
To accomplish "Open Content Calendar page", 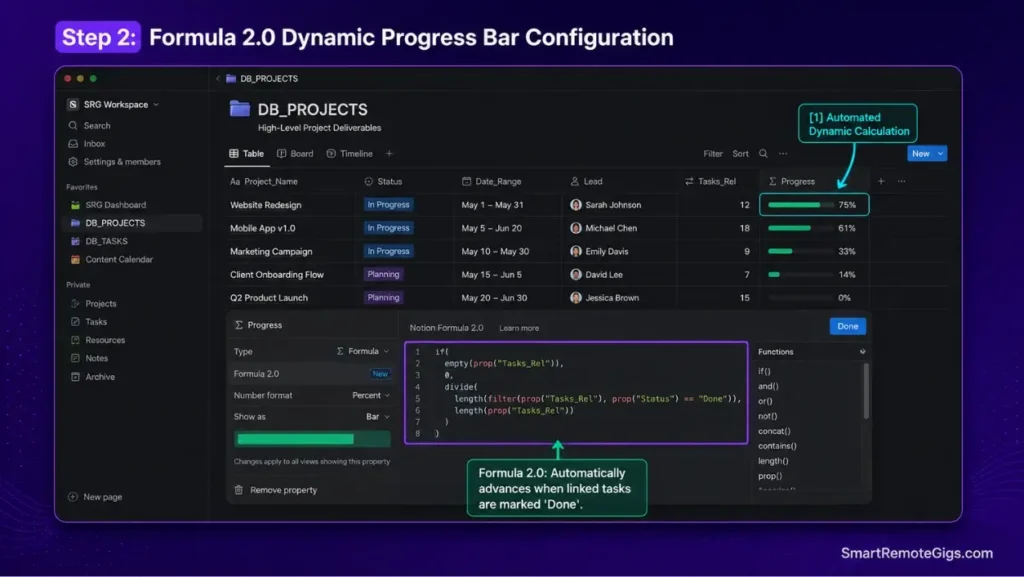I will point(118,260).
